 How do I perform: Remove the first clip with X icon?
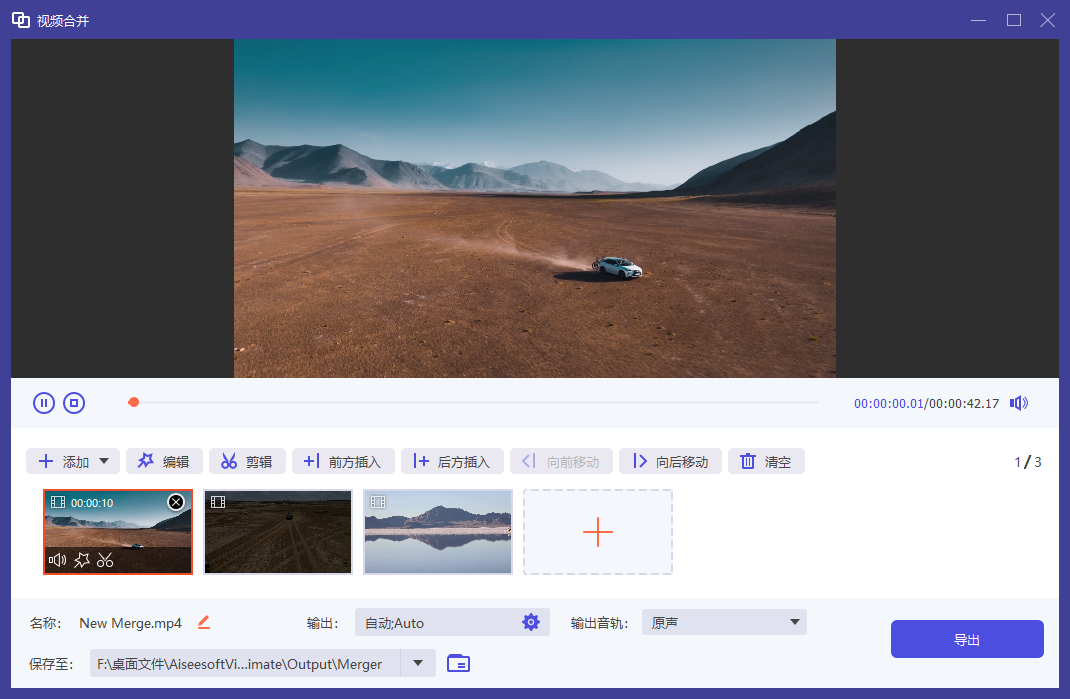click(176, 502)
